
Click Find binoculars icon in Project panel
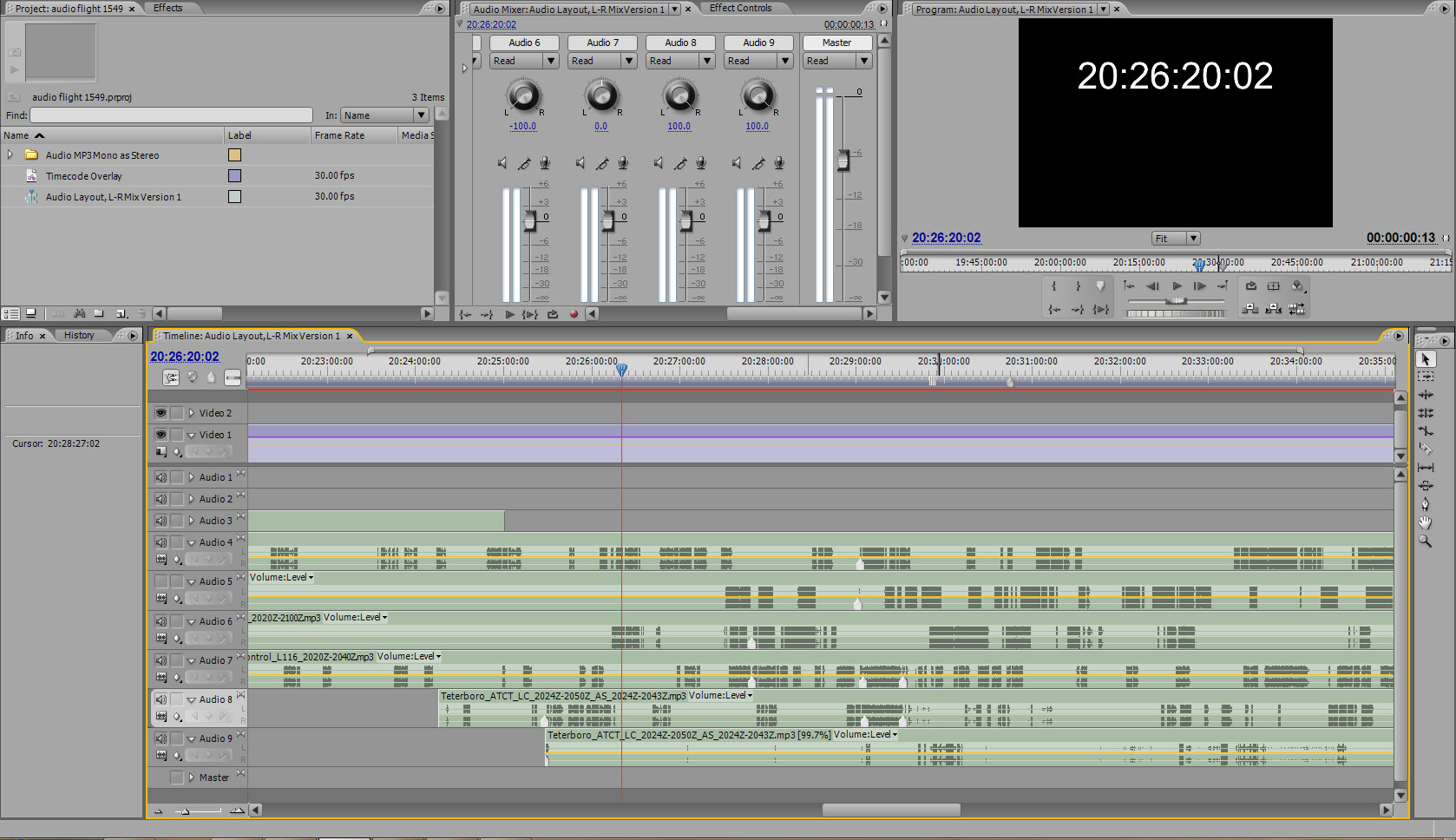(79, 313)
